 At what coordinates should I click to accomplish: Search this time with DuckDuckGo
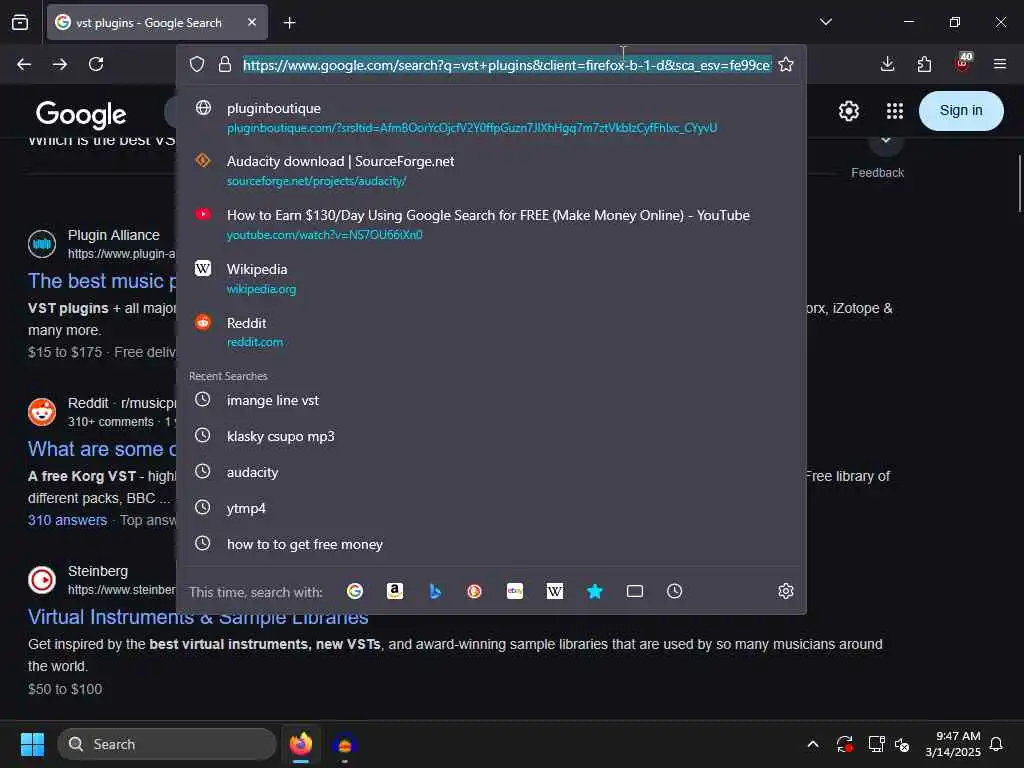coord(475,591)
